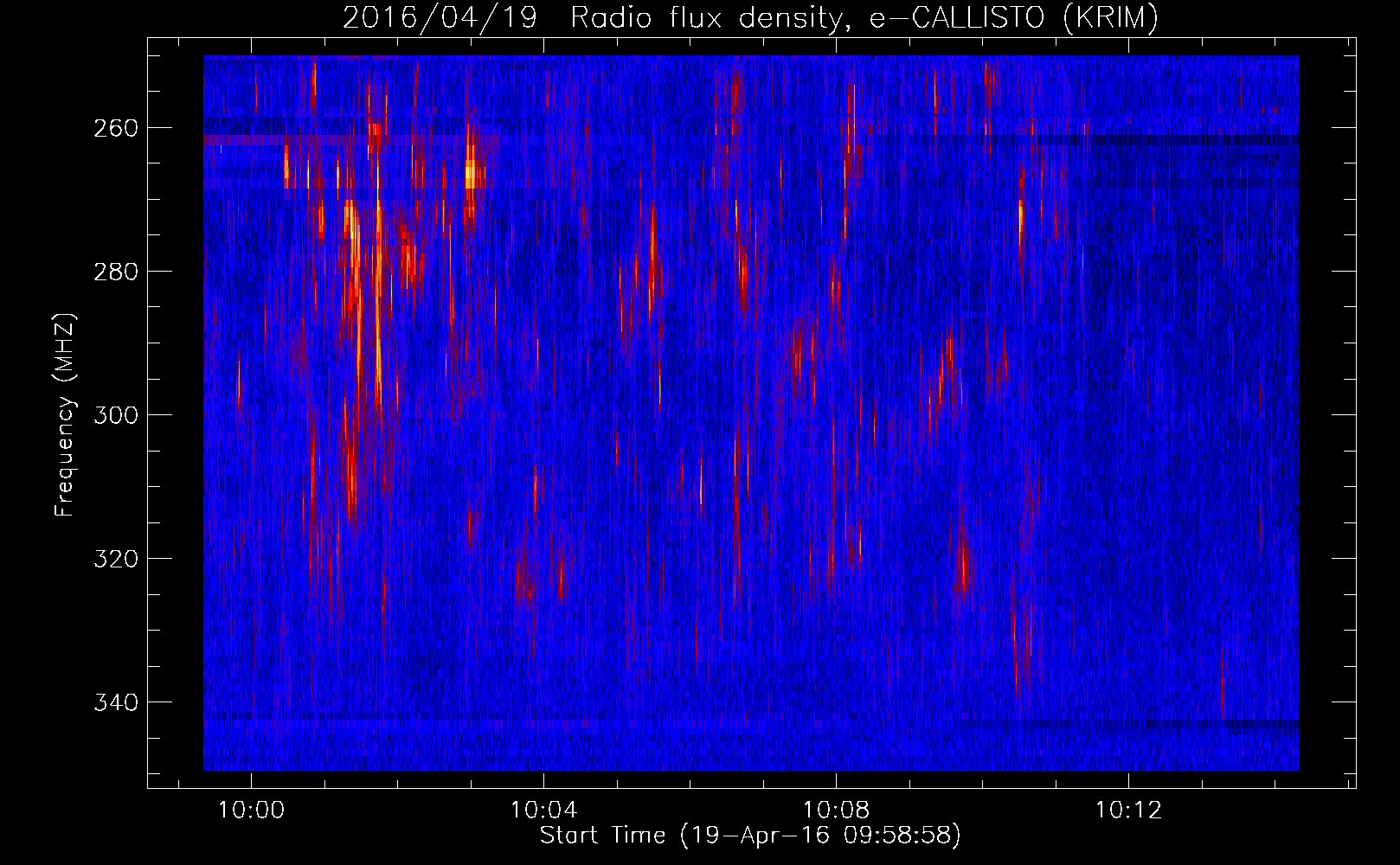Select the 'e-CALLISTO (KRIM)' title text

tap(1014, 18)
